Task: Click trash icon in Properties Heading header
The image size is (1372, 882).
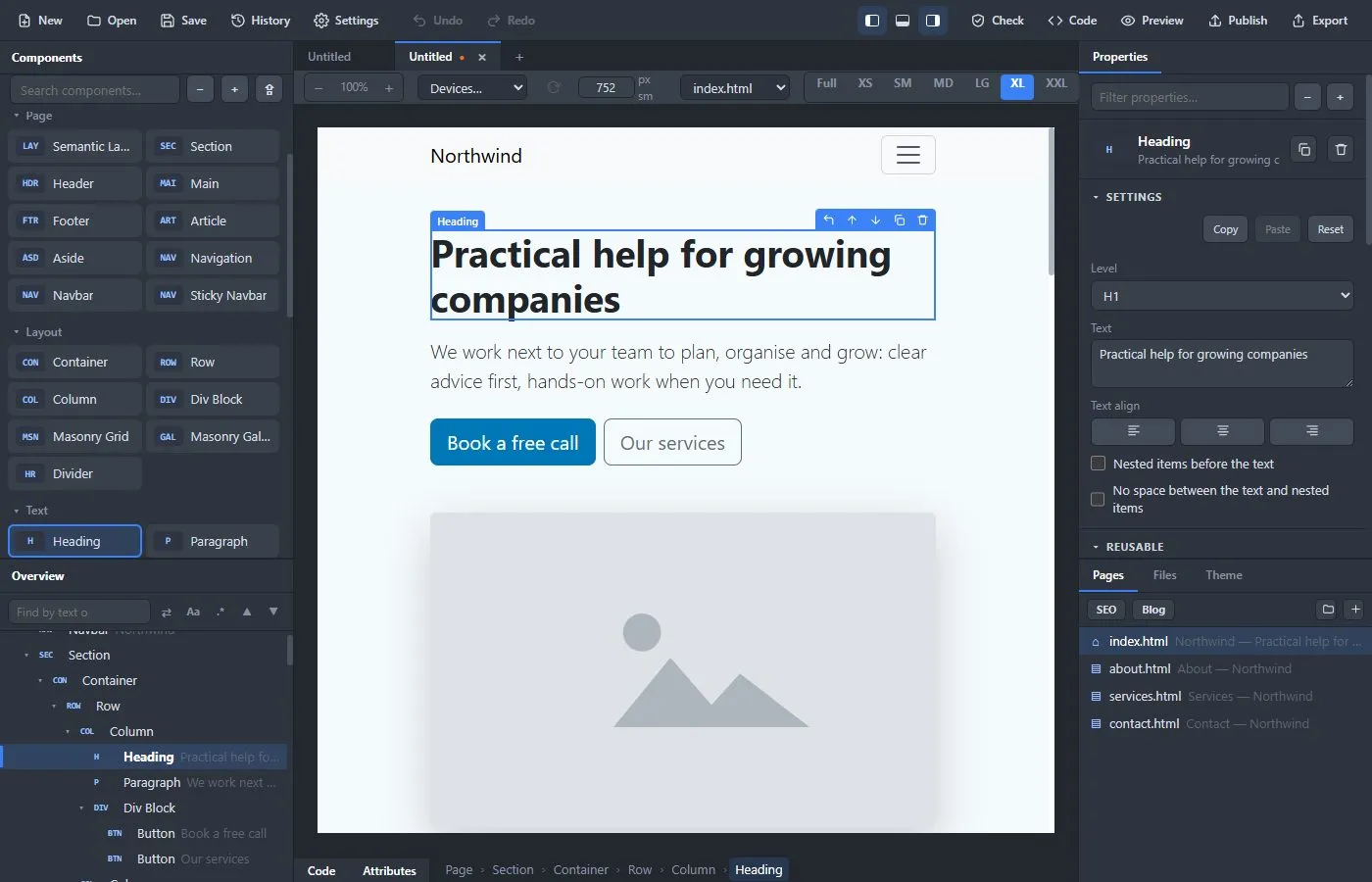Action: [1341, 150]
